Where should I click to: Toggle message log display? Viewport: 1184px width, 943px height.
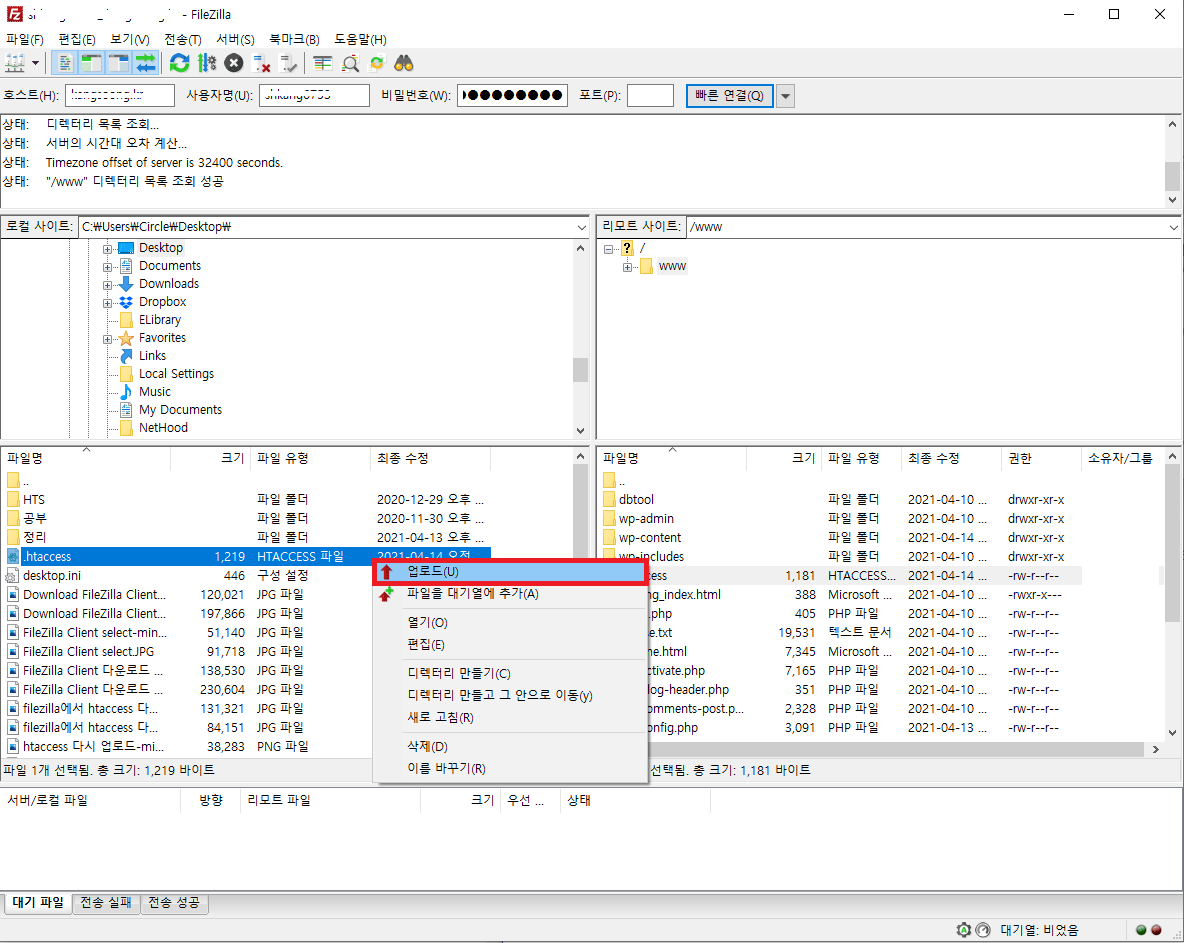[66, 63]
